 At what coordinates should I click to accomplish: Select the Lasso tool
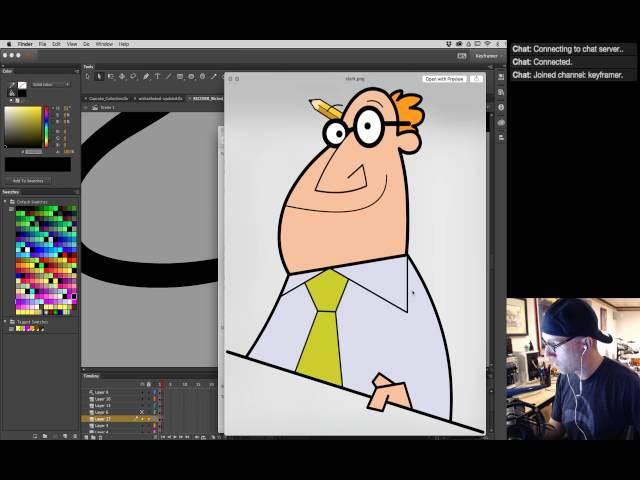[x=133, y=76]
